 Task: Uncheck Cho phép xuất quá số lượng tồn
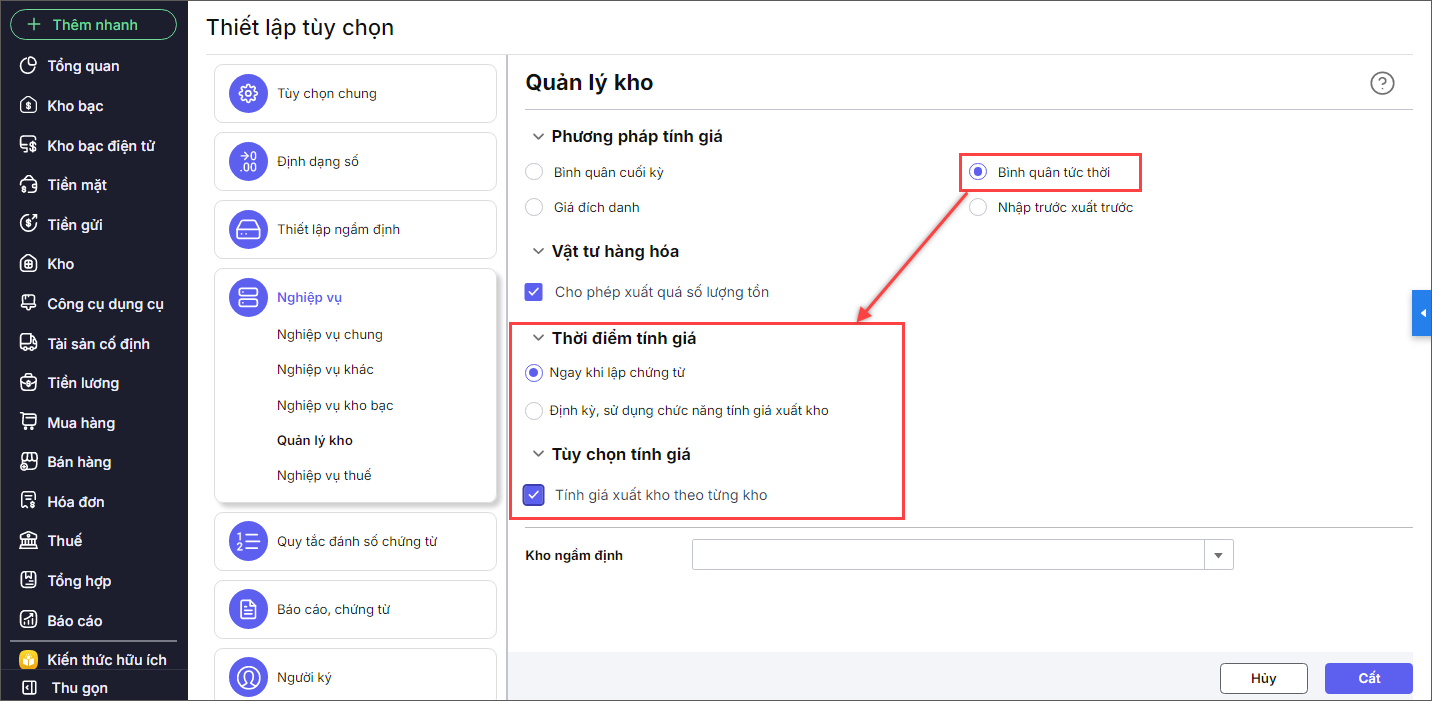(534, 292)
